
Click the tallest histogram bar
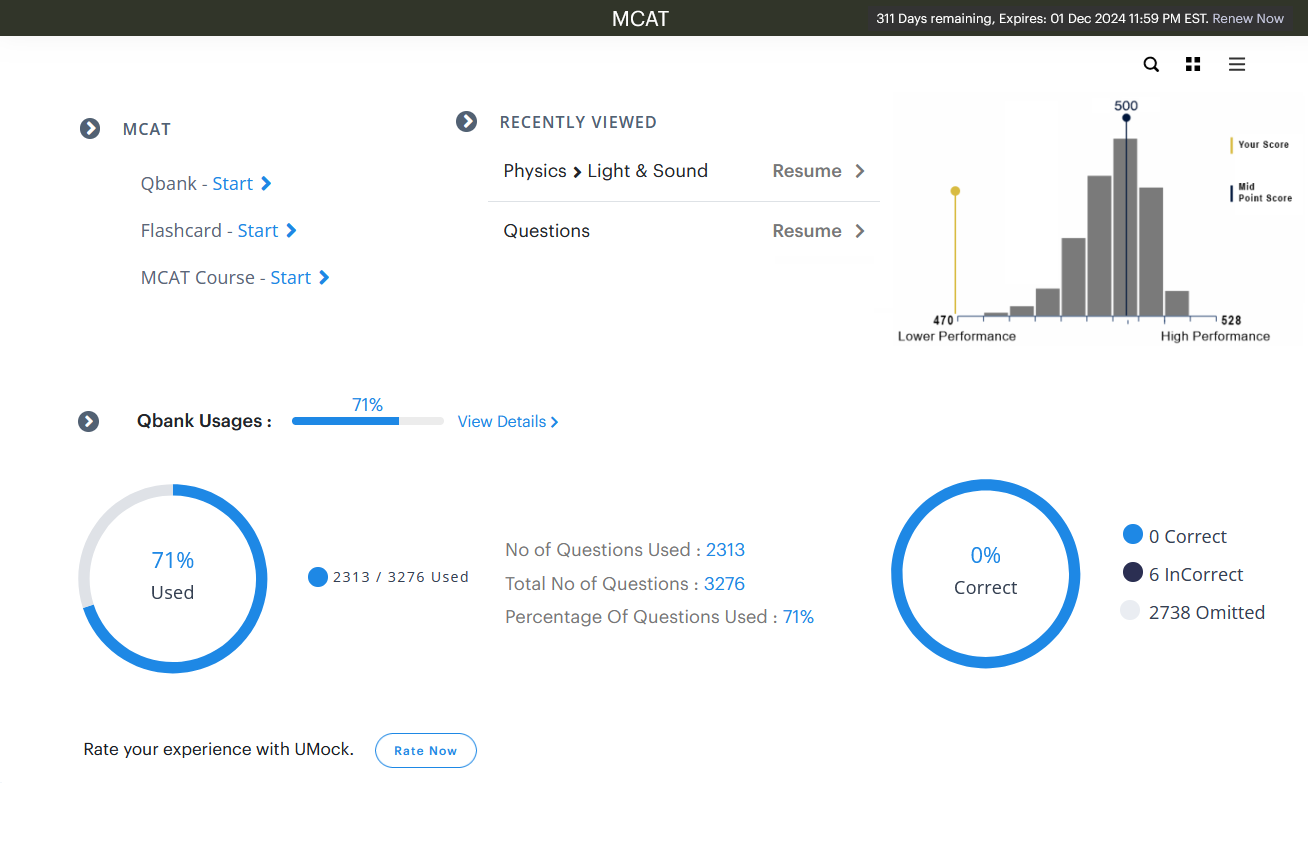1125,228
